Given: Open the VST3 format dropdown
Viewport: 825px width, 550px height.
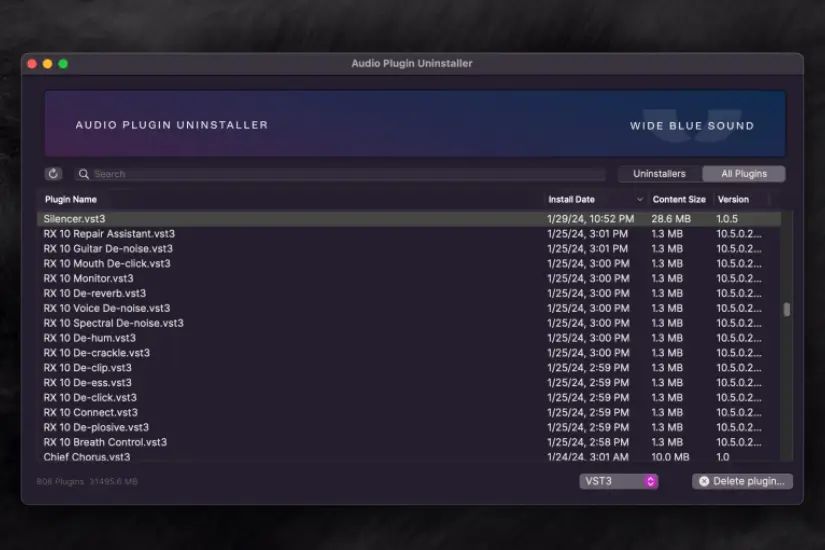Looking at the screenshot, I should (619, 481).
